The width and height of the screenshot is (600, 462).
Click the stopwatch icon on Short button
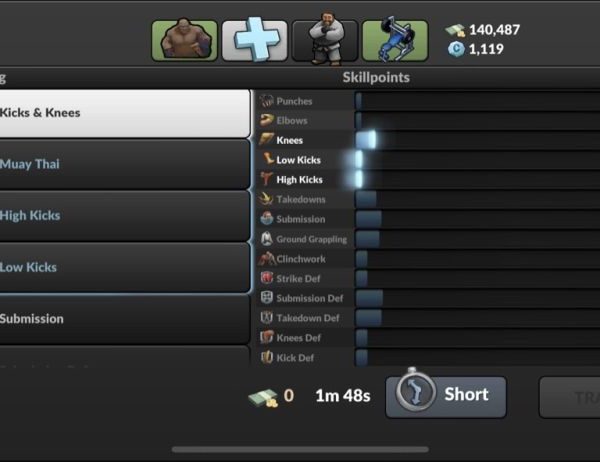point(415,392)
